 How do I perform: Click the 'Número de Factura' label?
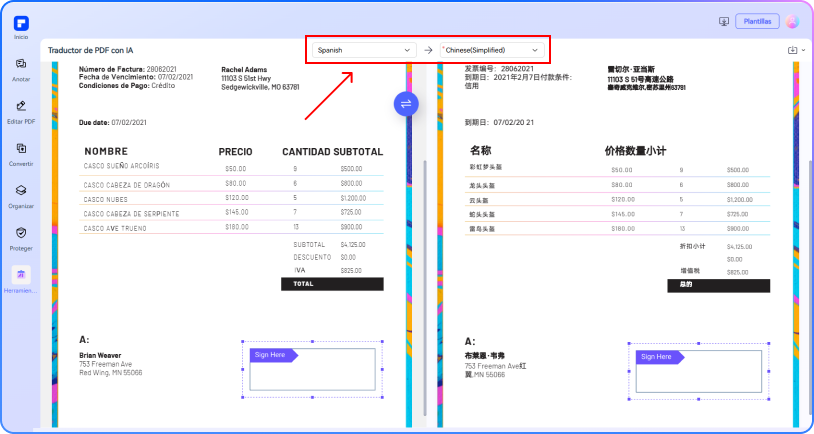(x=112, y=69)
